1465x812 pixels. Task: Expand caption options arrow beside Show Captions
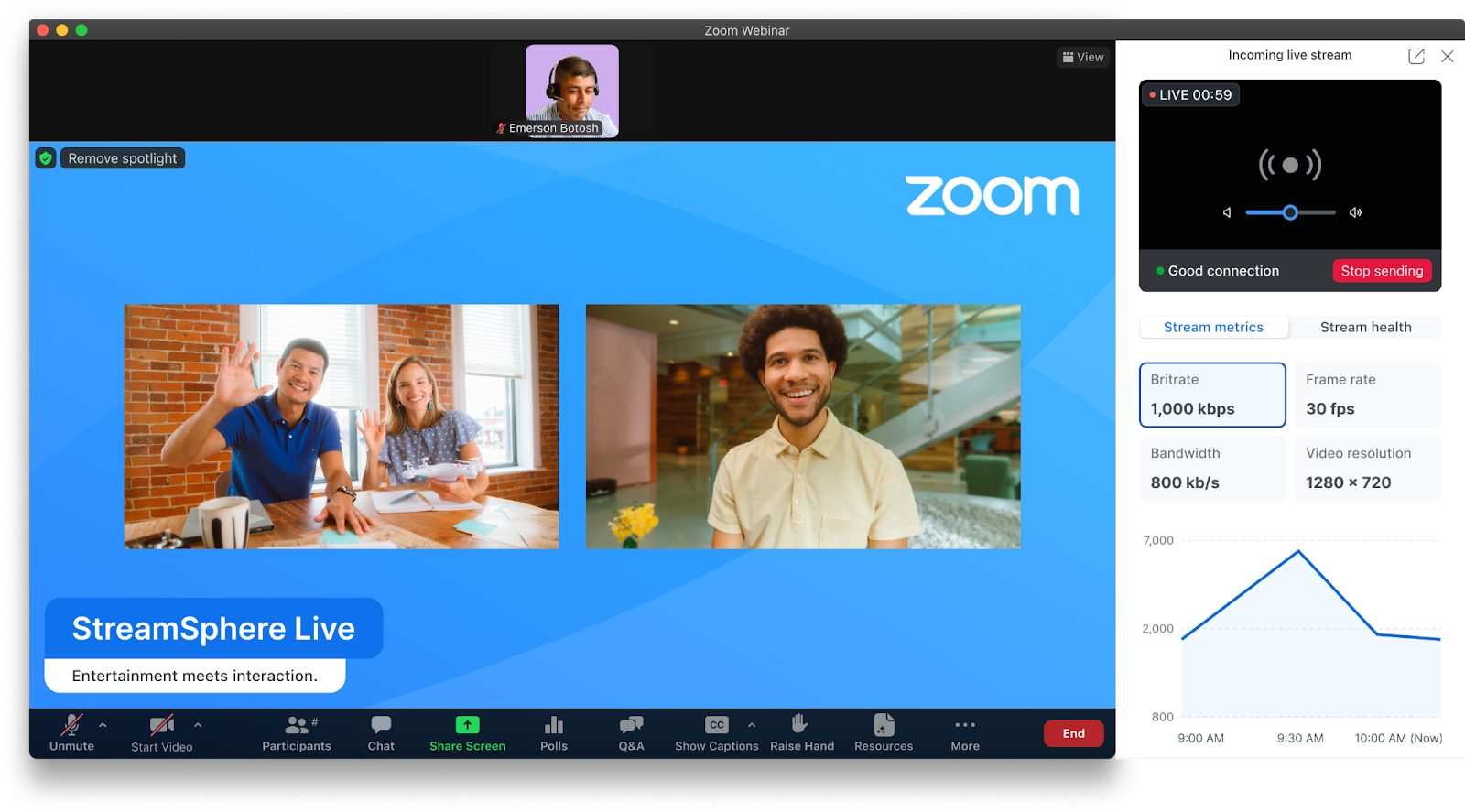tap(752, 725)
